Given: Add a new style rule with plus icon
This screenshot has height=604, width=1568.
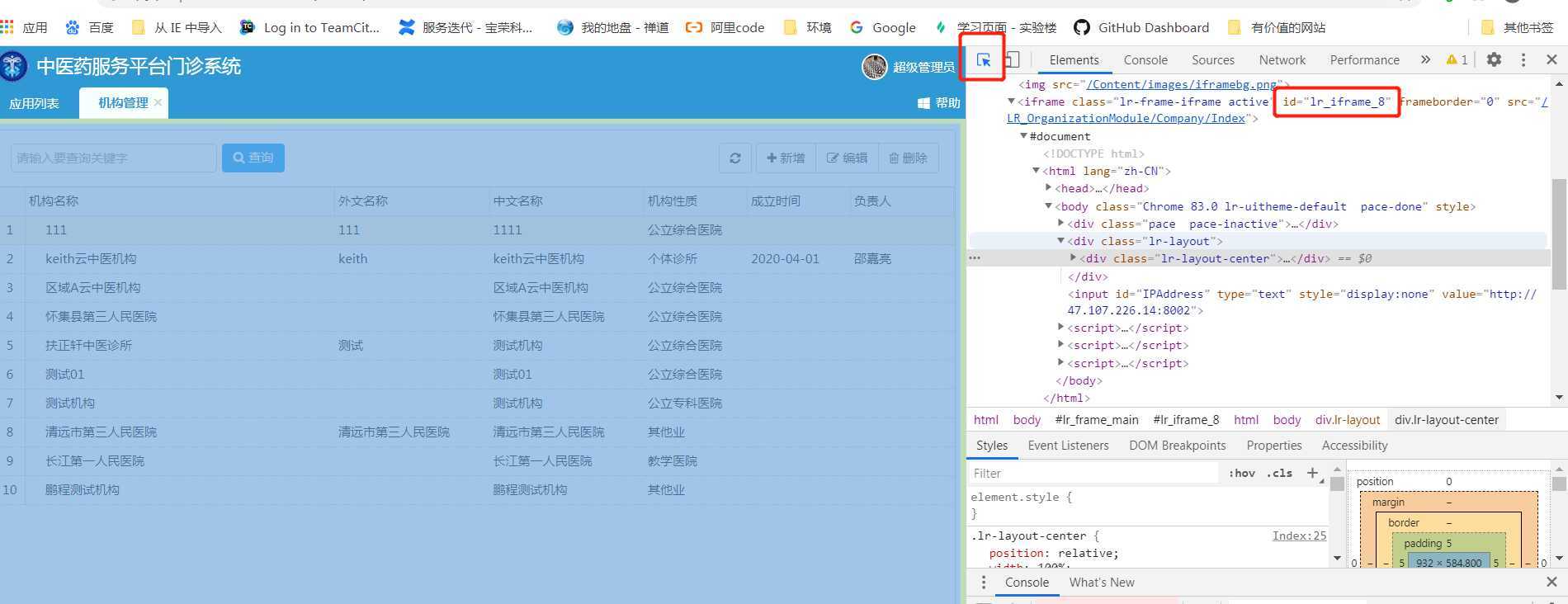Looking at the screenshot, I should [1312, 473].
